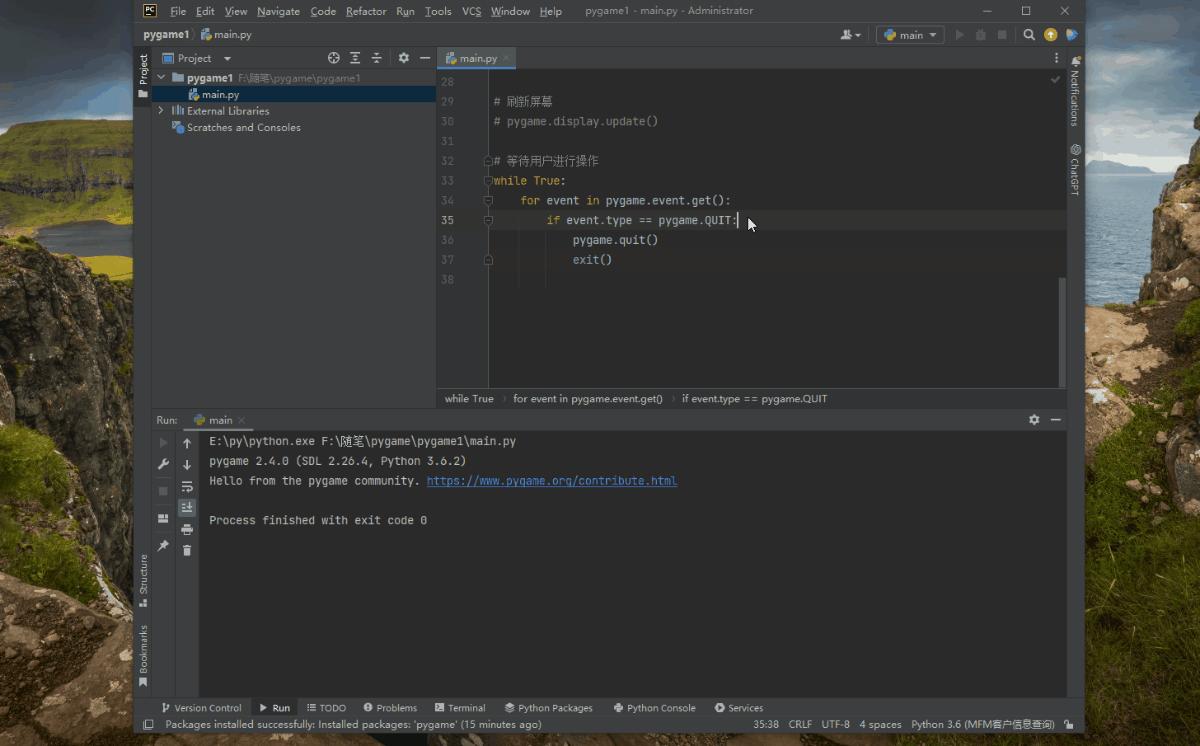
Task: Open the pygame.org contribute link
Action: (x=551, y=481)
